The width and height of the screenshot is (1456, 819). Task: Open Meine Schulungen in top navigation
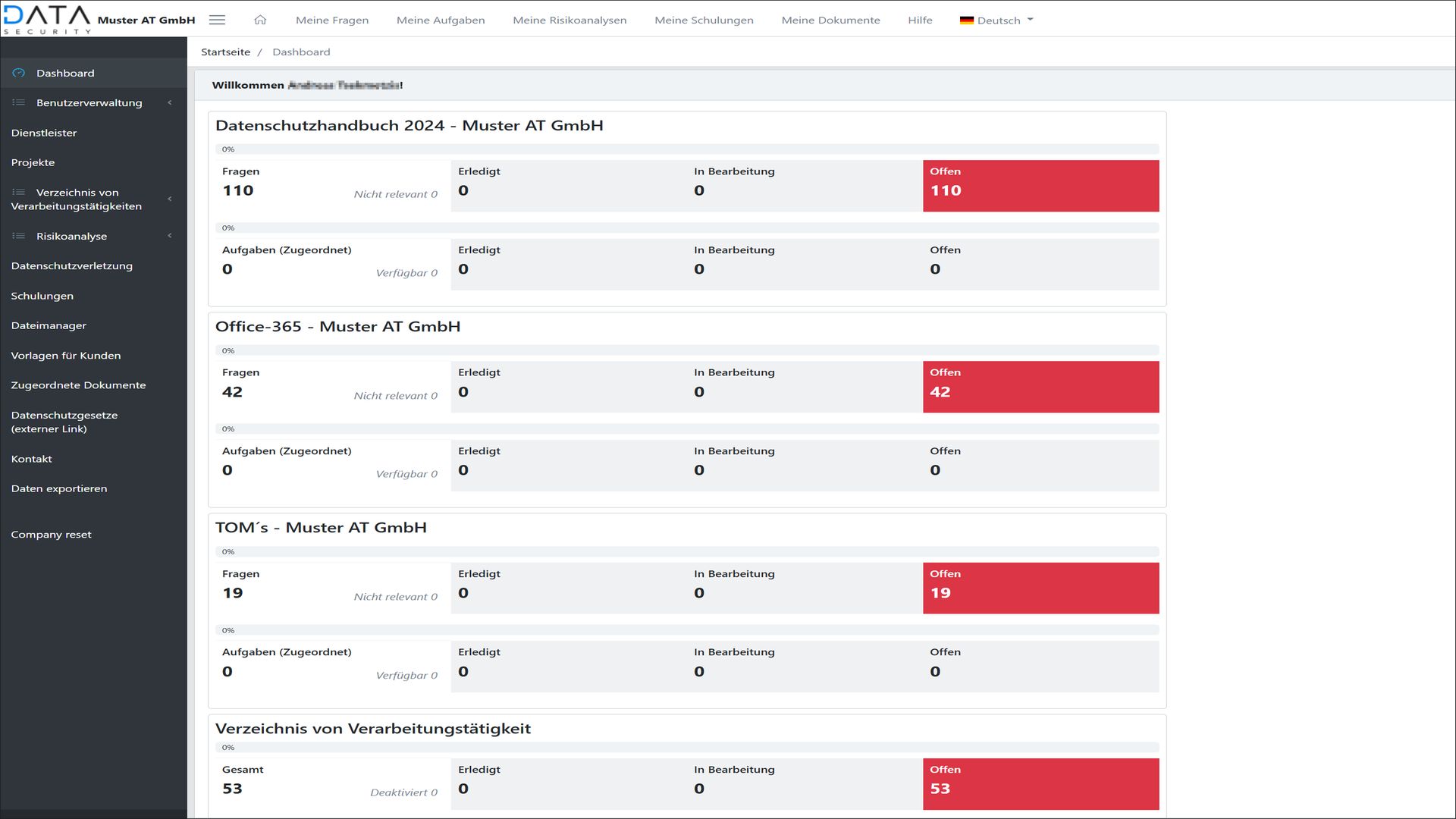coord(704,20)
